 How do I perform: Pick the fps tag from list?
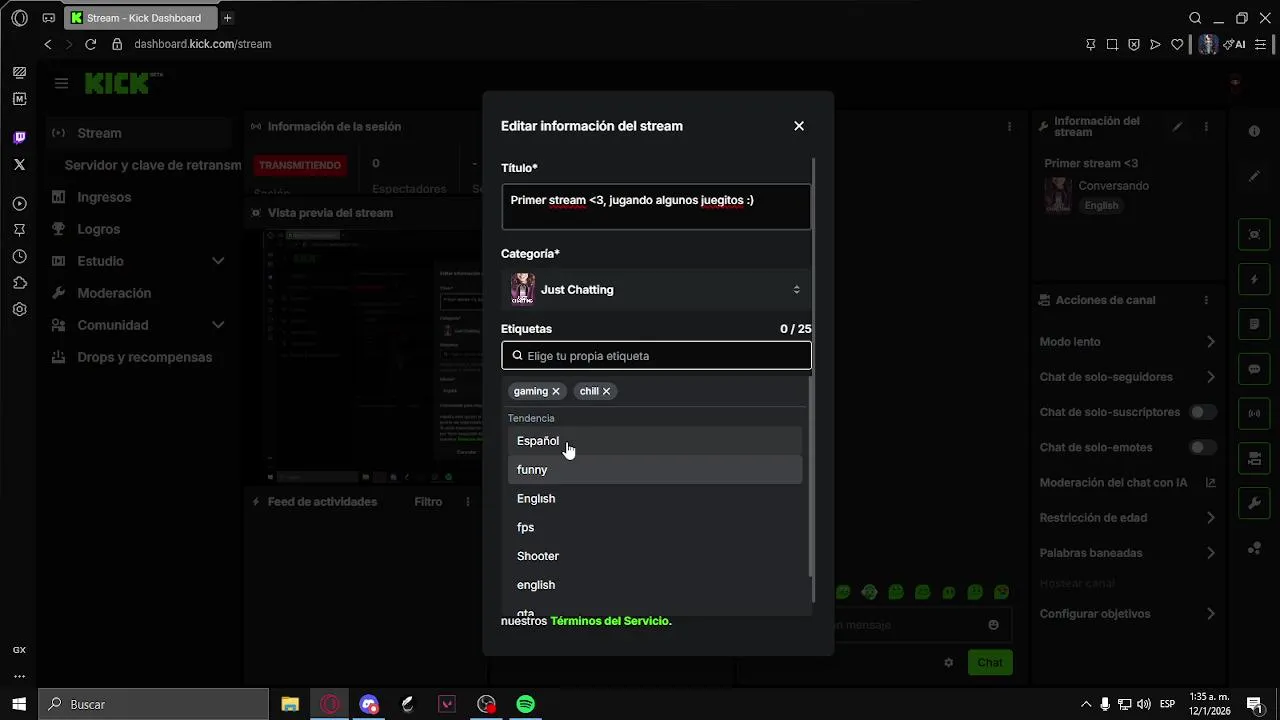tap(655, 527)
